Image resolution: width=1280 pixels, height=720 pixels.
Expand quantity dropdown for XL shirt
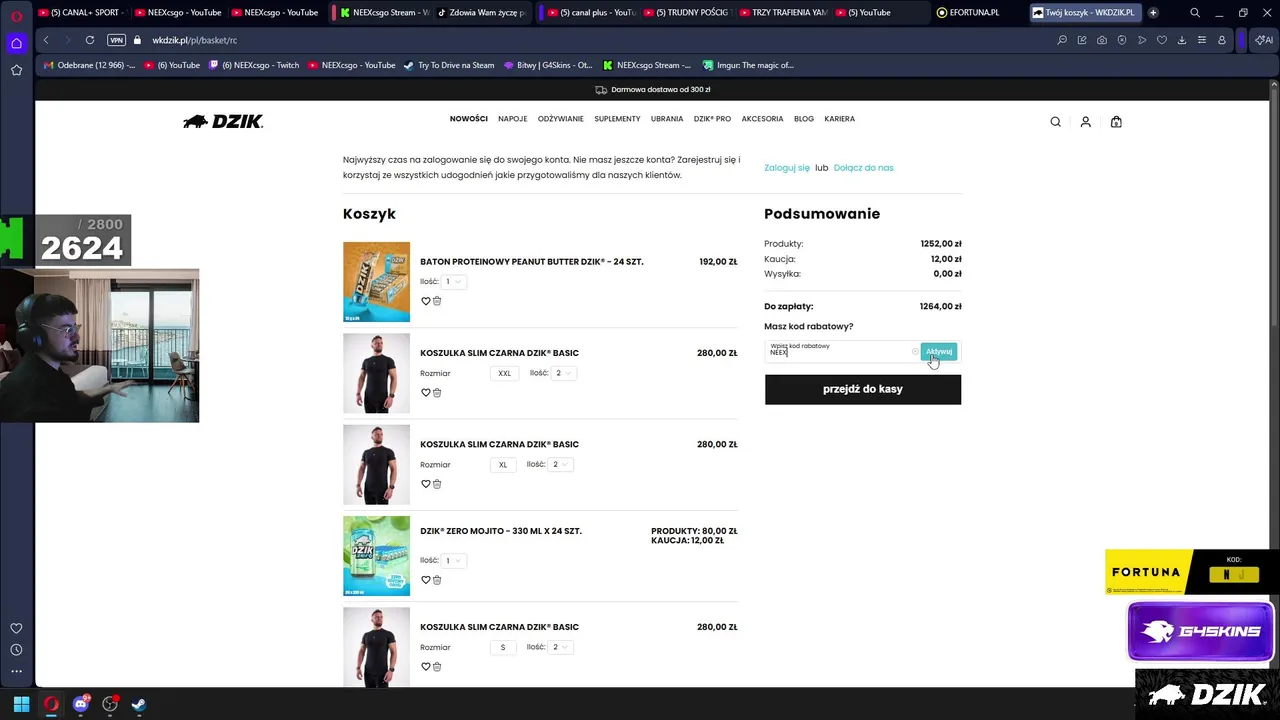[560, 464]
